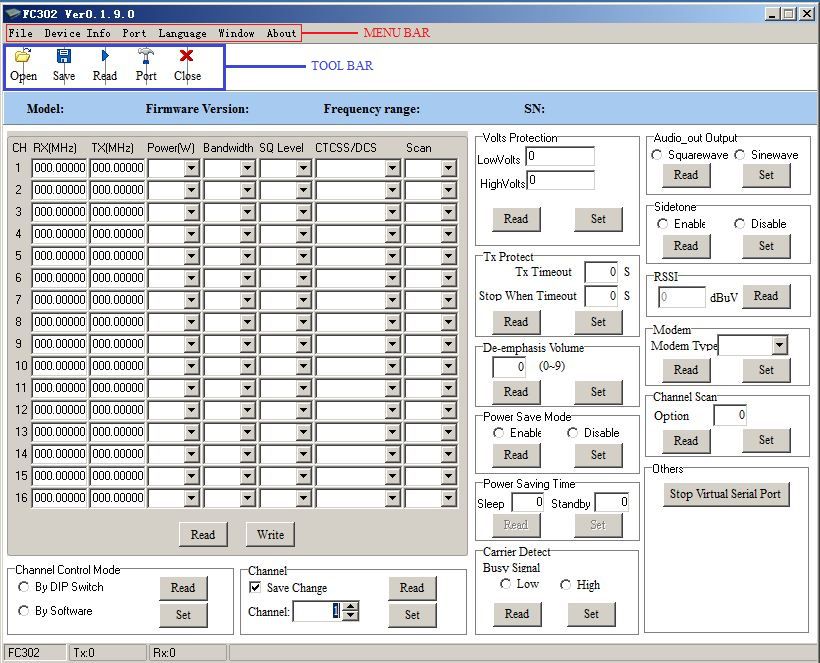Click Read in Tx Protect group

click(x=516, y=322)
